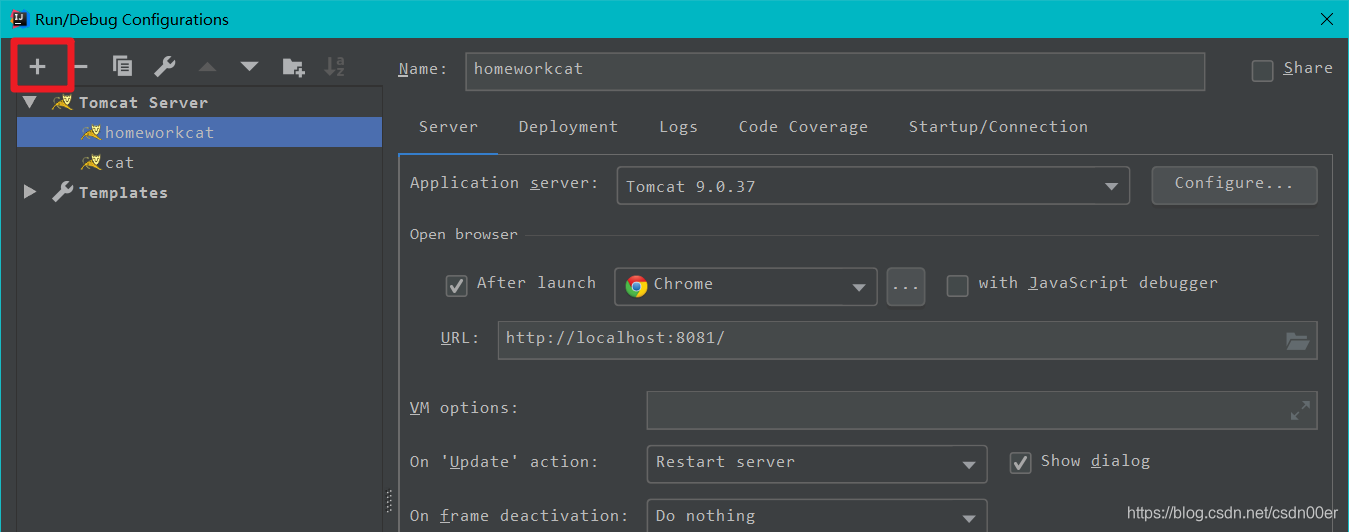Switch to the Deployment tab
Image resolution: width=1349 pixels, height=532 pixels.
click(x=568, y=127)
